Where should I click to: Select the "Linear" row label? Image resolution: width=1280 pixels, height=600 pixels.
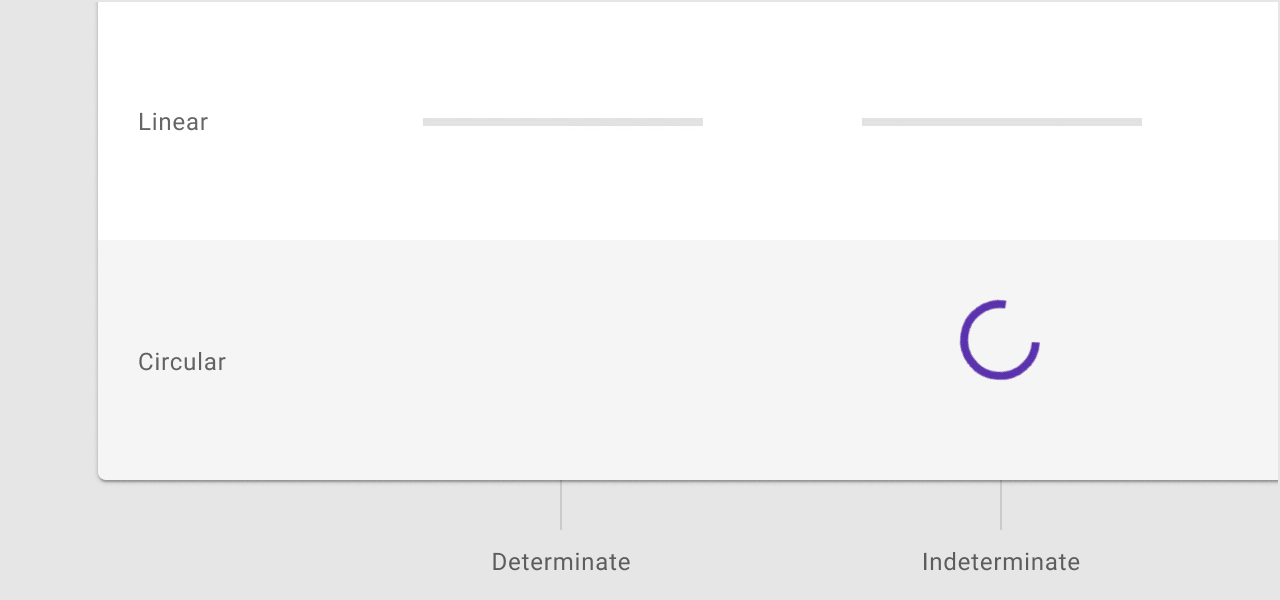pyautogui.click(x=173, y=122)
